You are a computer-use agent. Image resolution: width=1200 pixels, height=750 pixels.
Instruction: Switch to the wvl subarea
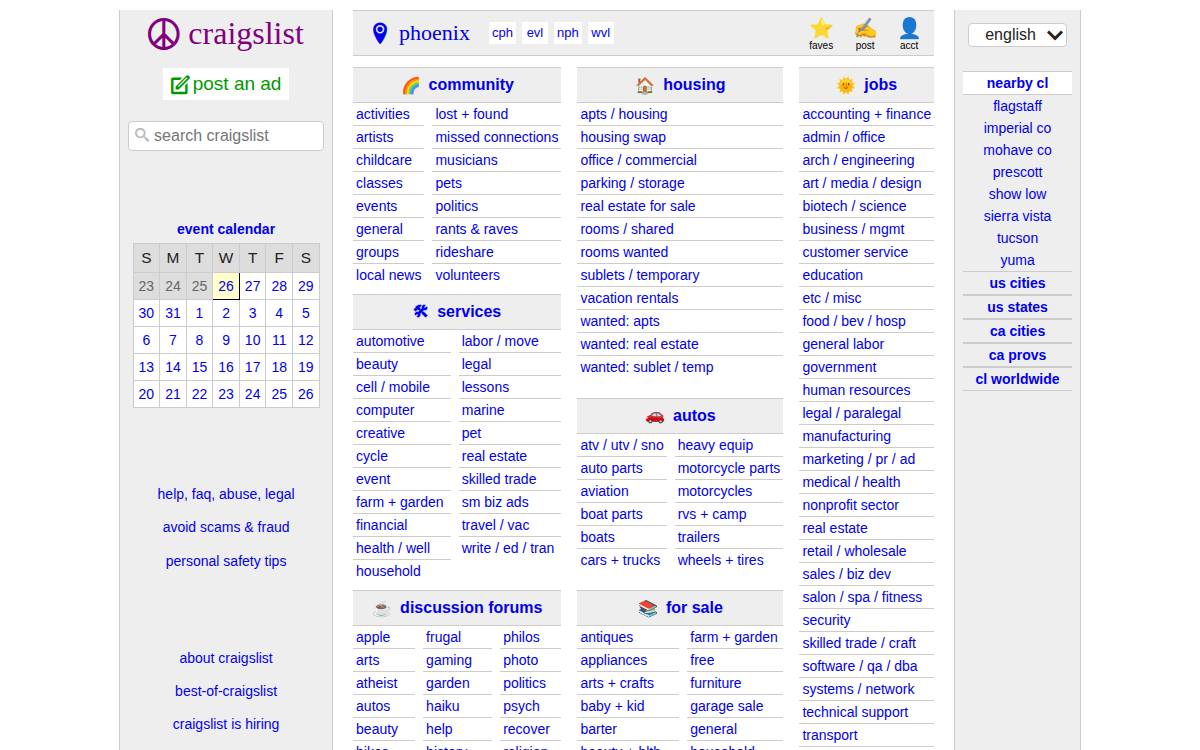[x=601, y=33]
